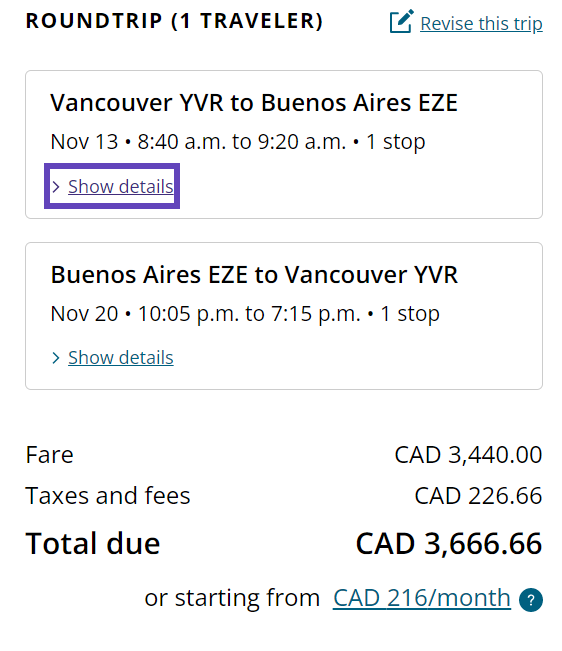Image resolution: width=562 pixels, height=651 pixels.
Task: Click the CAD 226.66 taxes amount
Action: (x=478, y=496)
